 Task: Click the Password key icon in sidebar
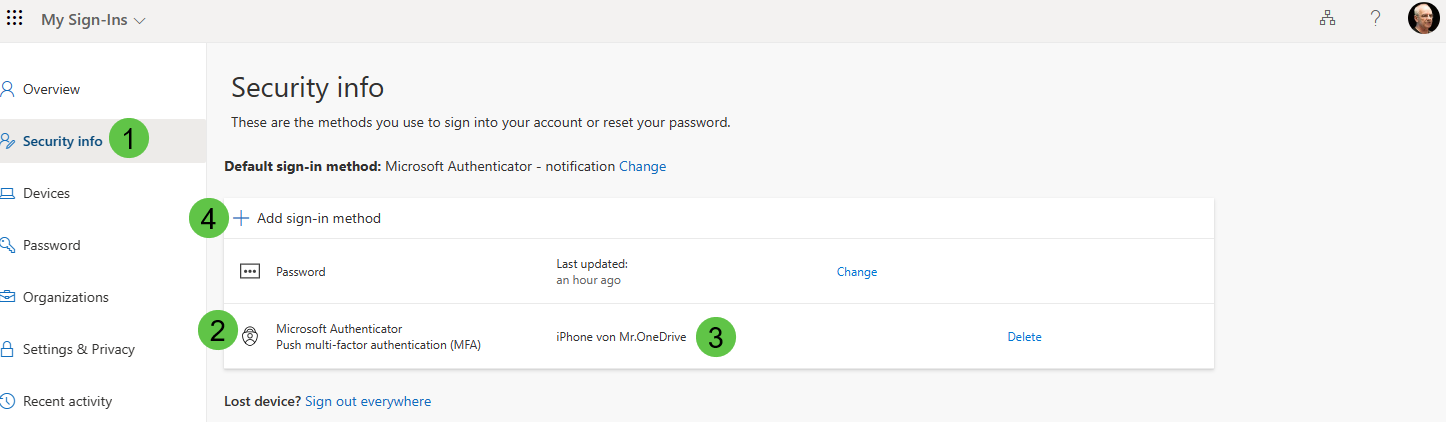click(8, 245)
